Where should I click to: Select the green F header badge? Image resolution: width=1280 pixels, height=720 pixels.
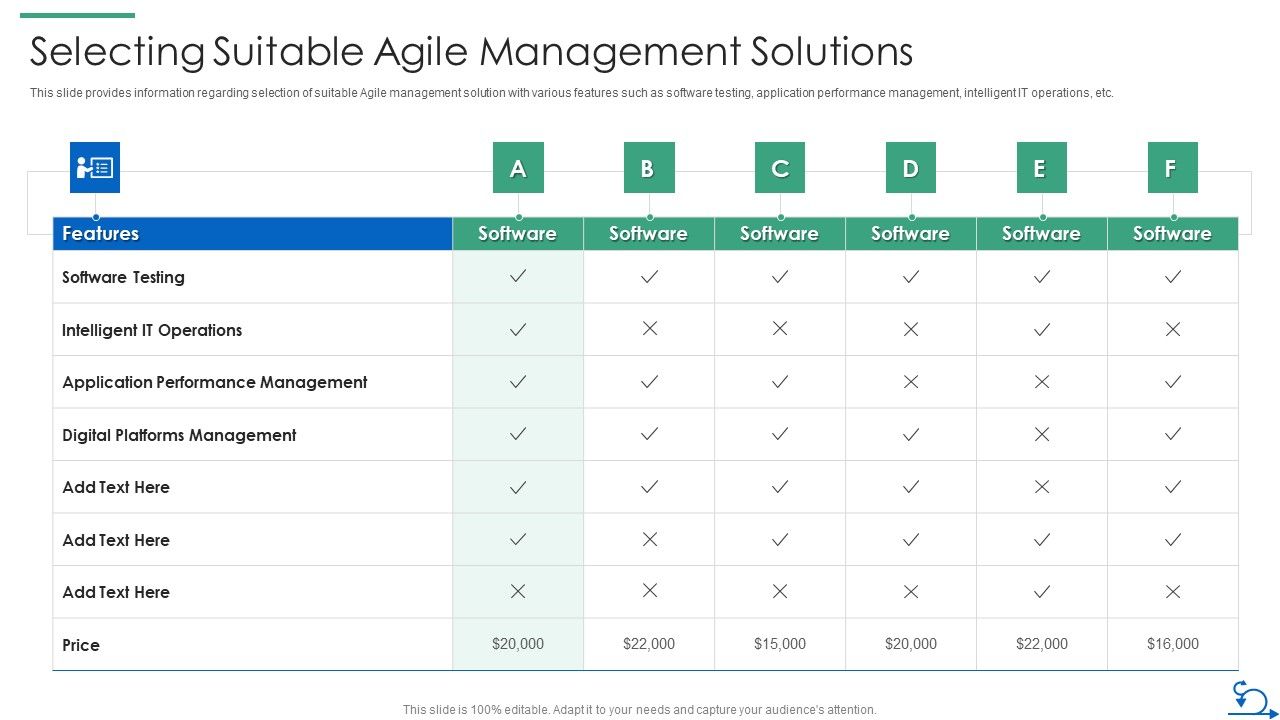[1172, 167]
